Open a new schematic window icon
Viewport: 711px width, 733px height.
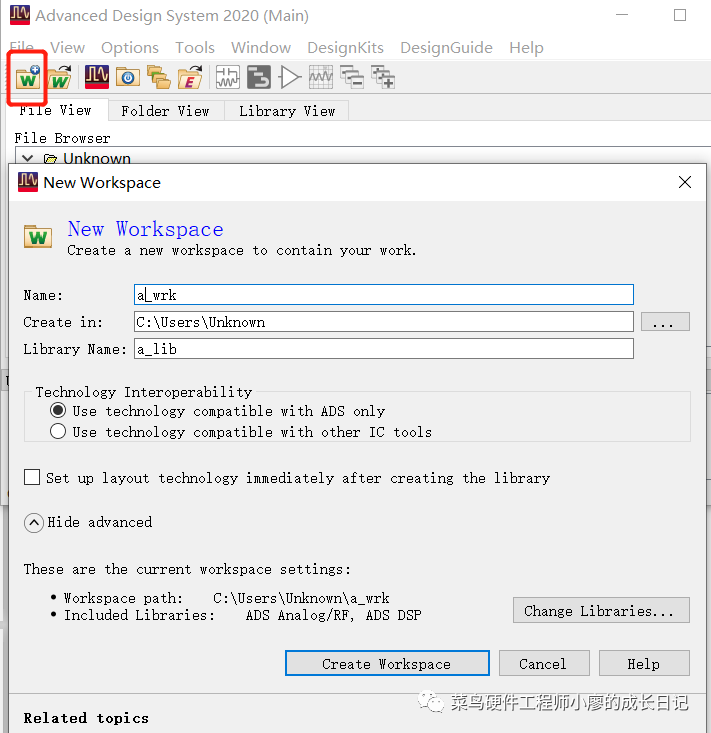(x=228, y=77)
